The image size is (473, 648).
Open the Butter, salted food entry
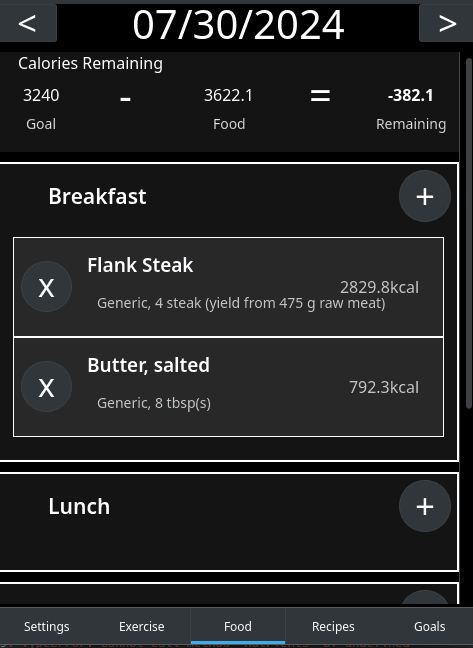[228, 387]
